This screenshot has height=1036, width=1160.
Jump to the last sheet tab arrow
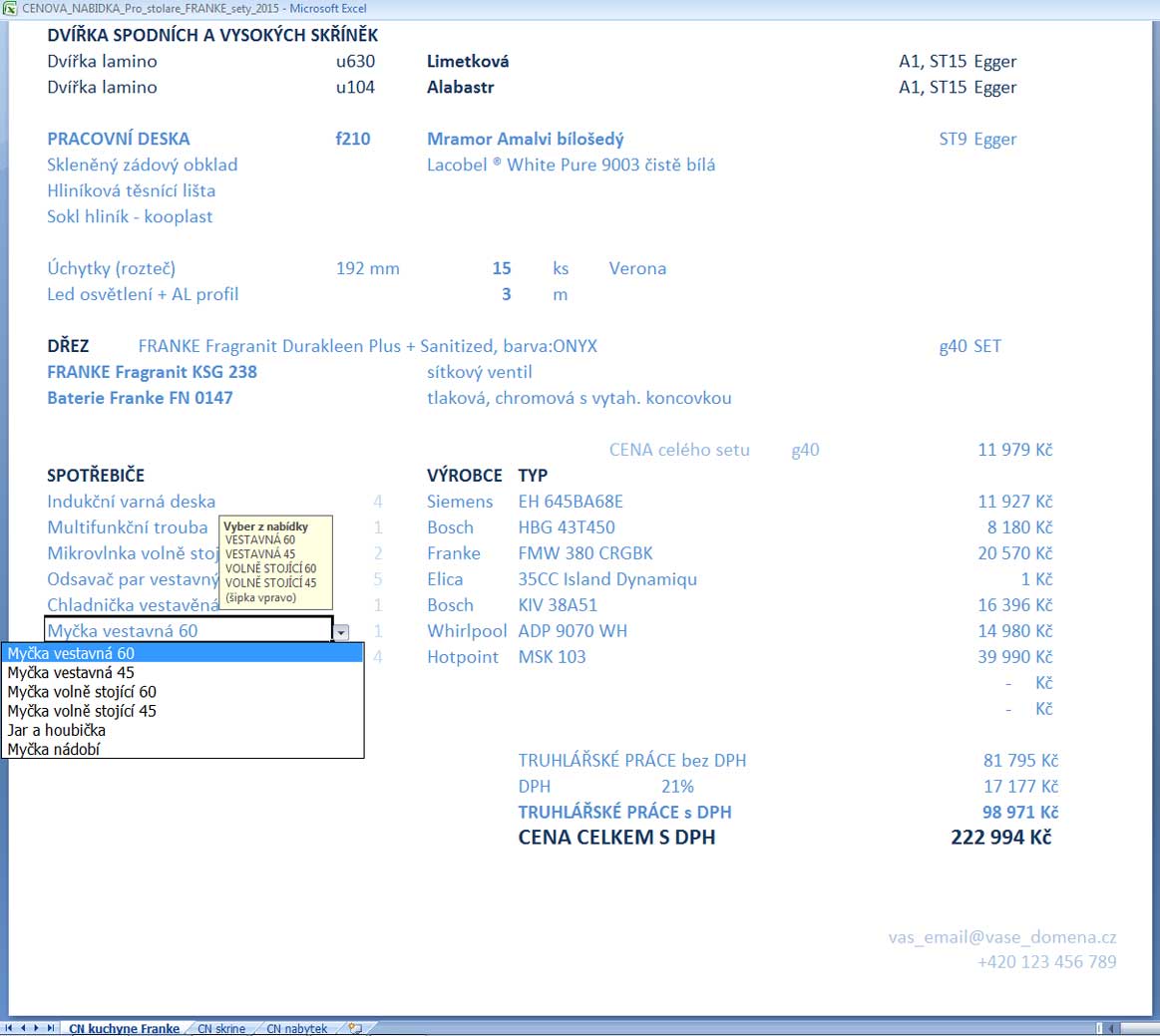point(50,1028)
